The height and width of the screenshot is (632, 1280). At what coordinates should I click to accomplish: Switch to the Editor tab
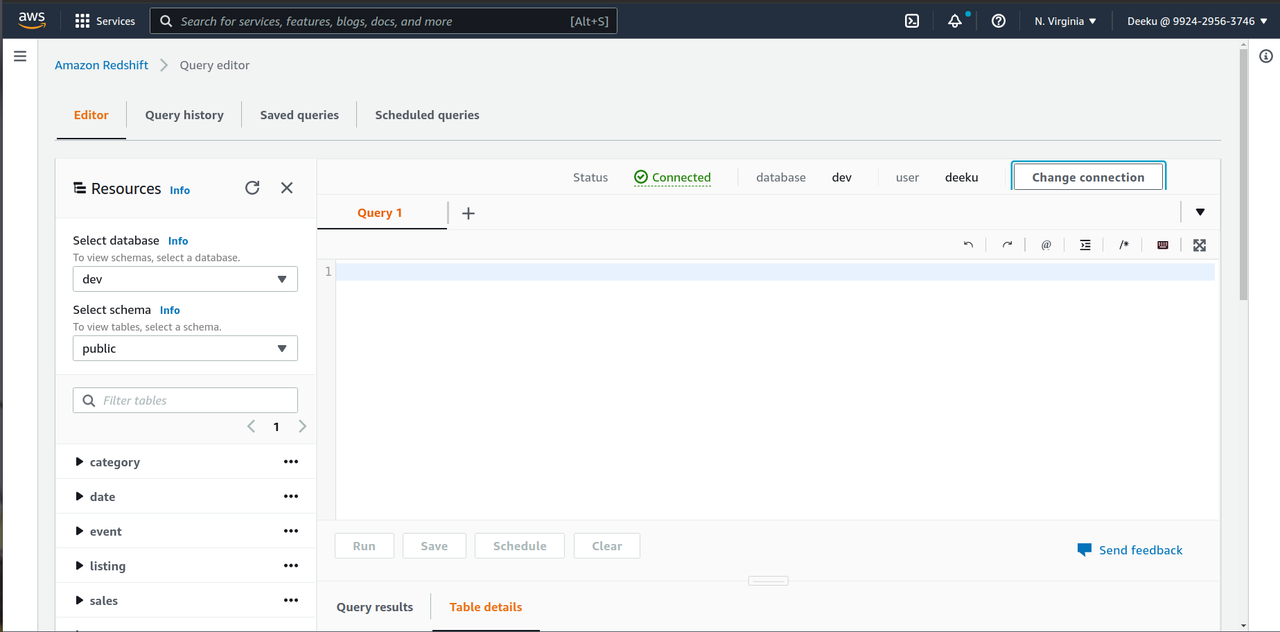pyautogui.click(x=91, y=115)
